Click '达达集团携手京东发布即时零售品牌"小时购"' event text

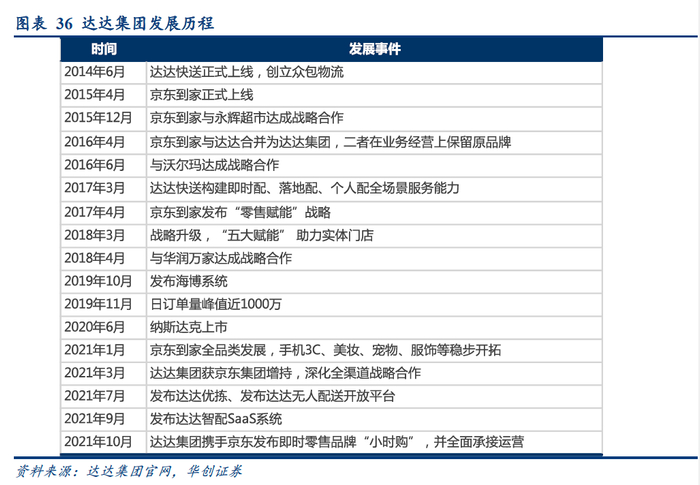282,442
